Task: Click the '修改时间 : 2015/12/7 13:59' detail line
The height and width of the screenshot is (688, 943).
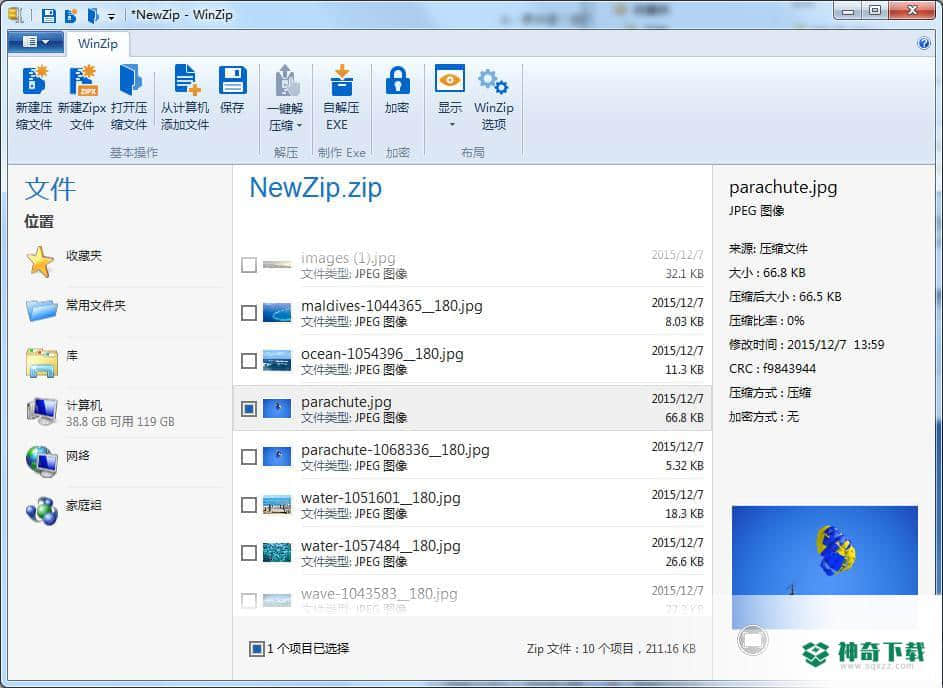Action: click(x=806, y=345)
